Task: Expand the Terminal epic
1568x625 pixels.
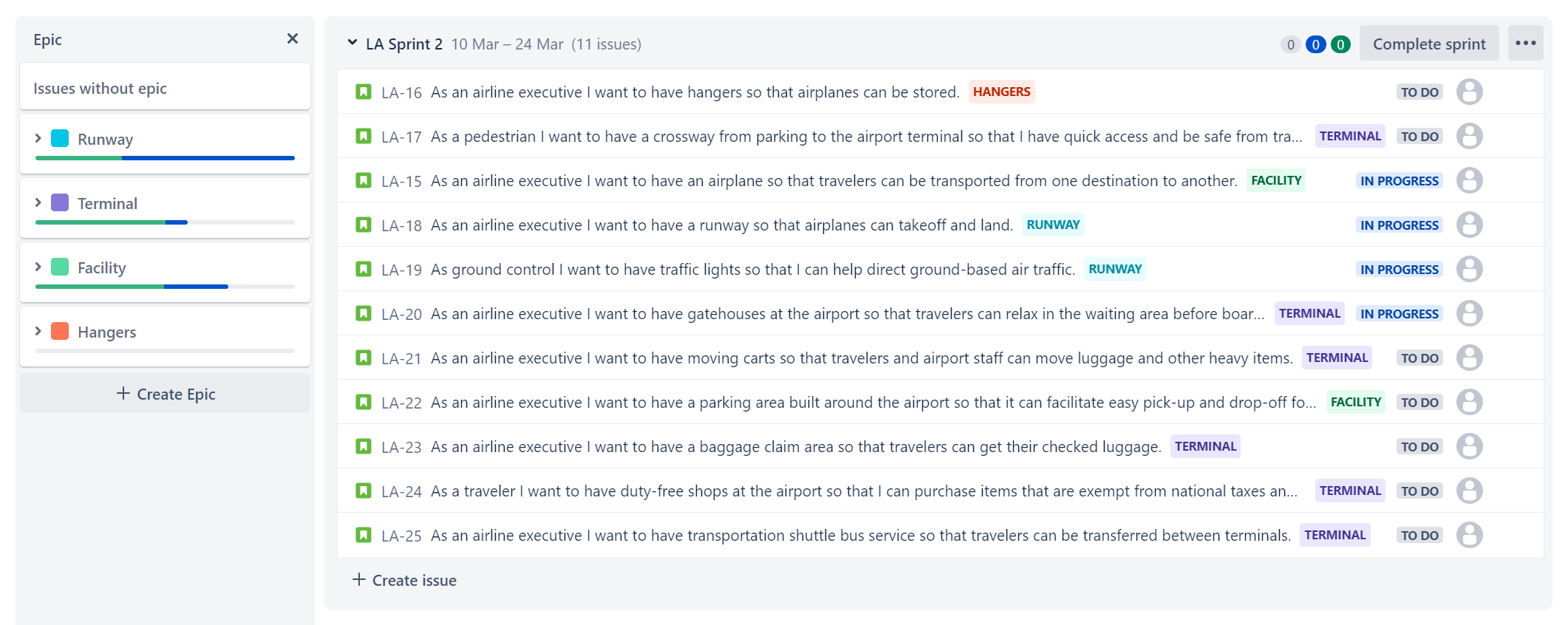Action: (38, 202)
